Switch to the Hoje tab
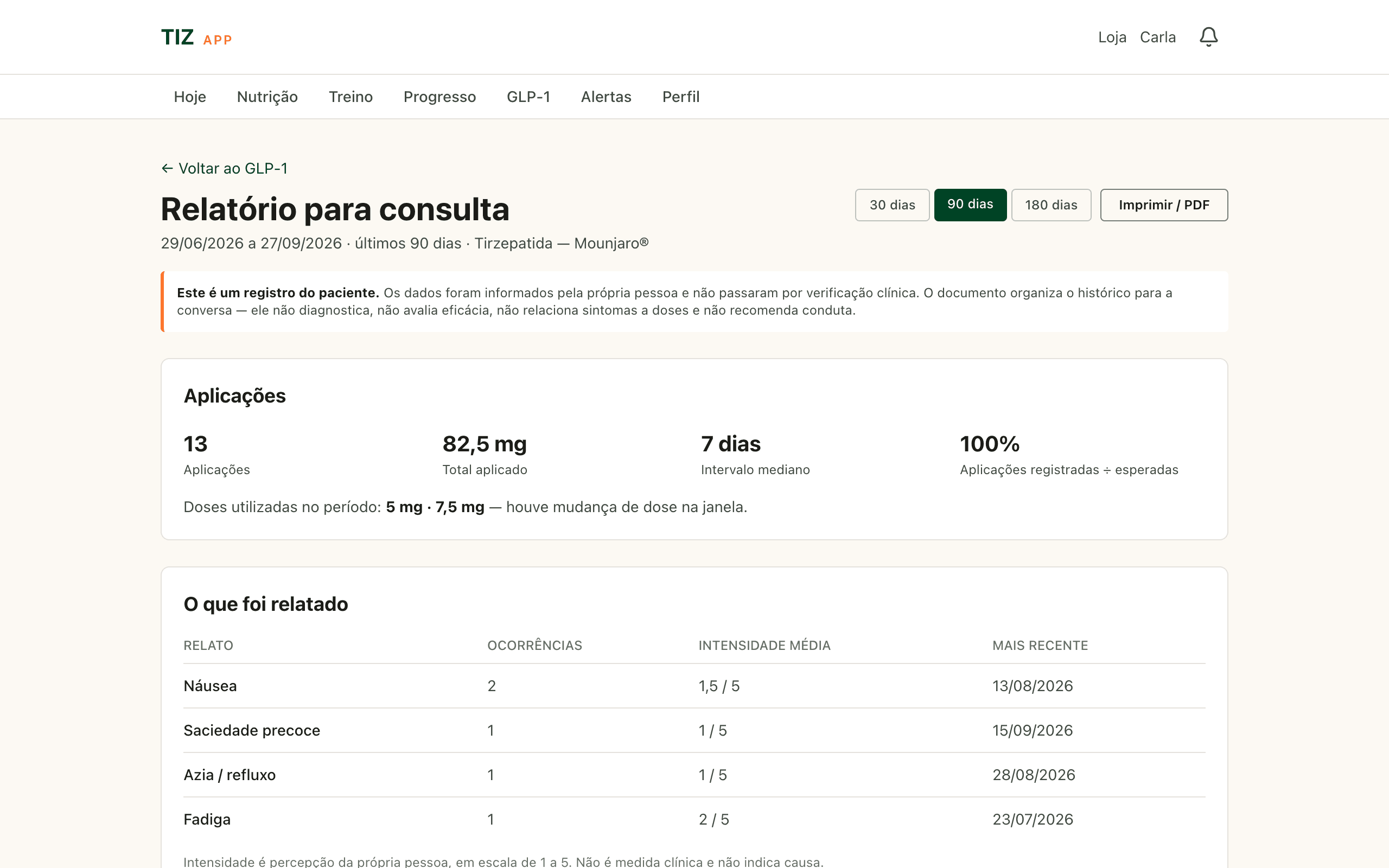This screenshot has height=868, width=1389. point(190,97)
